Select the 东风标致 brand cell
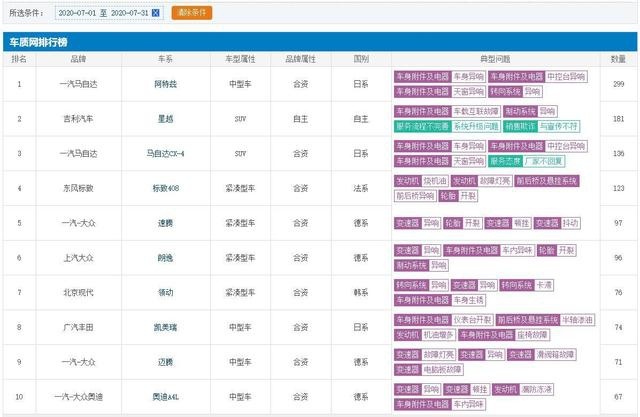640x417 pixels. [78, 188]
